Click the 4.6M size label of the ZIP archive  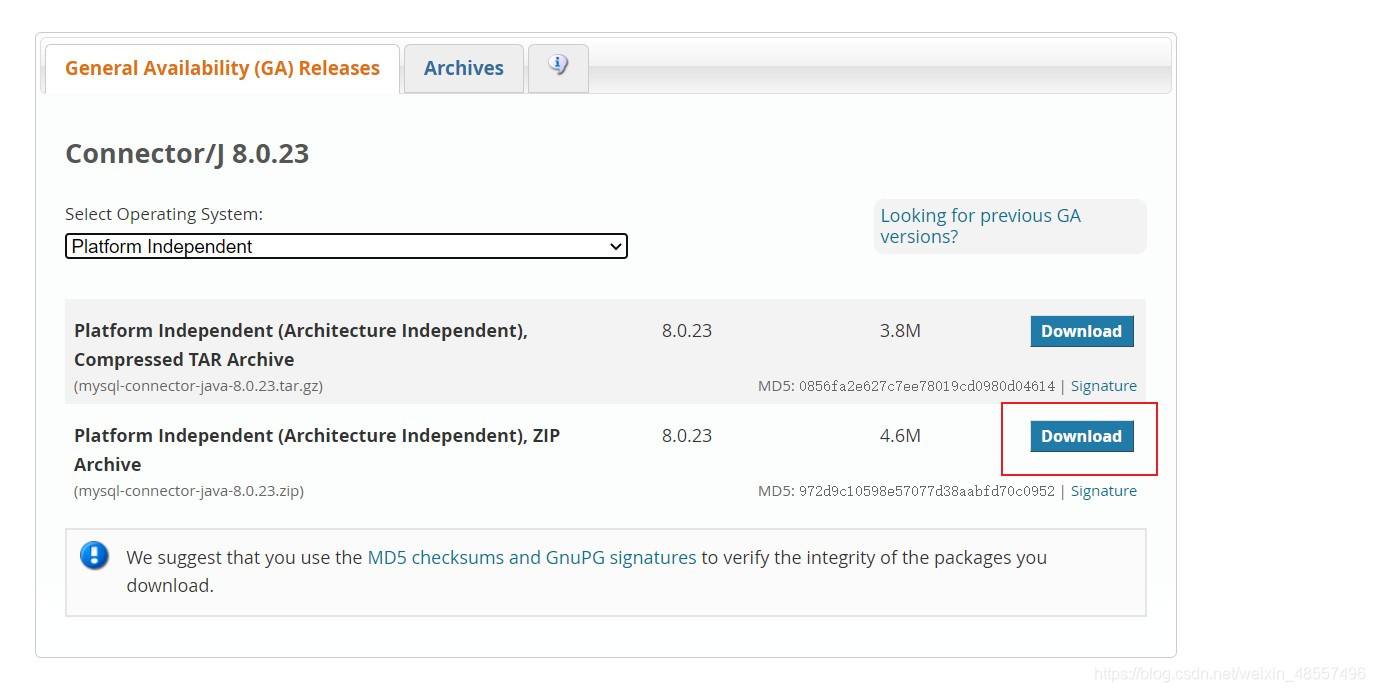(x=899, y=435)
